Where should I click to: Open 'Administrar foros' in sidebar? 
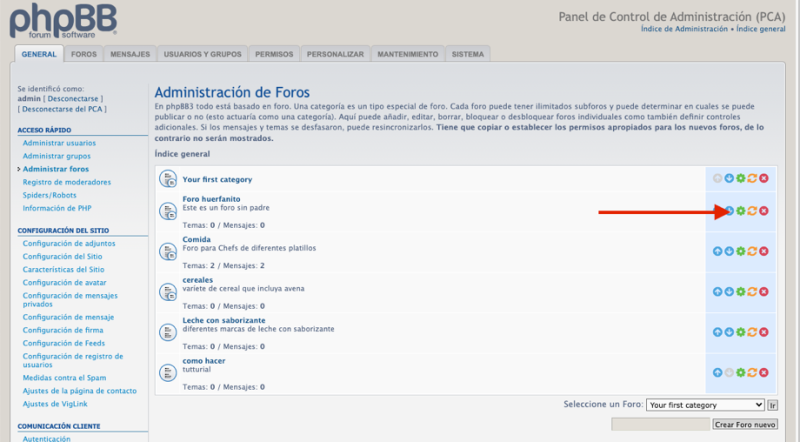coord(56,169)
